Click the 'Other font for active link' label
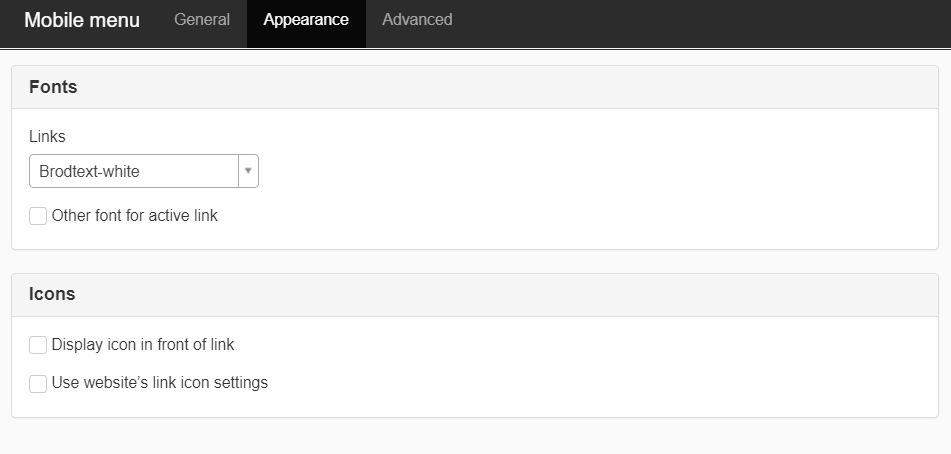The width and height of the screenshot is (951, 454). click(135, 216)
